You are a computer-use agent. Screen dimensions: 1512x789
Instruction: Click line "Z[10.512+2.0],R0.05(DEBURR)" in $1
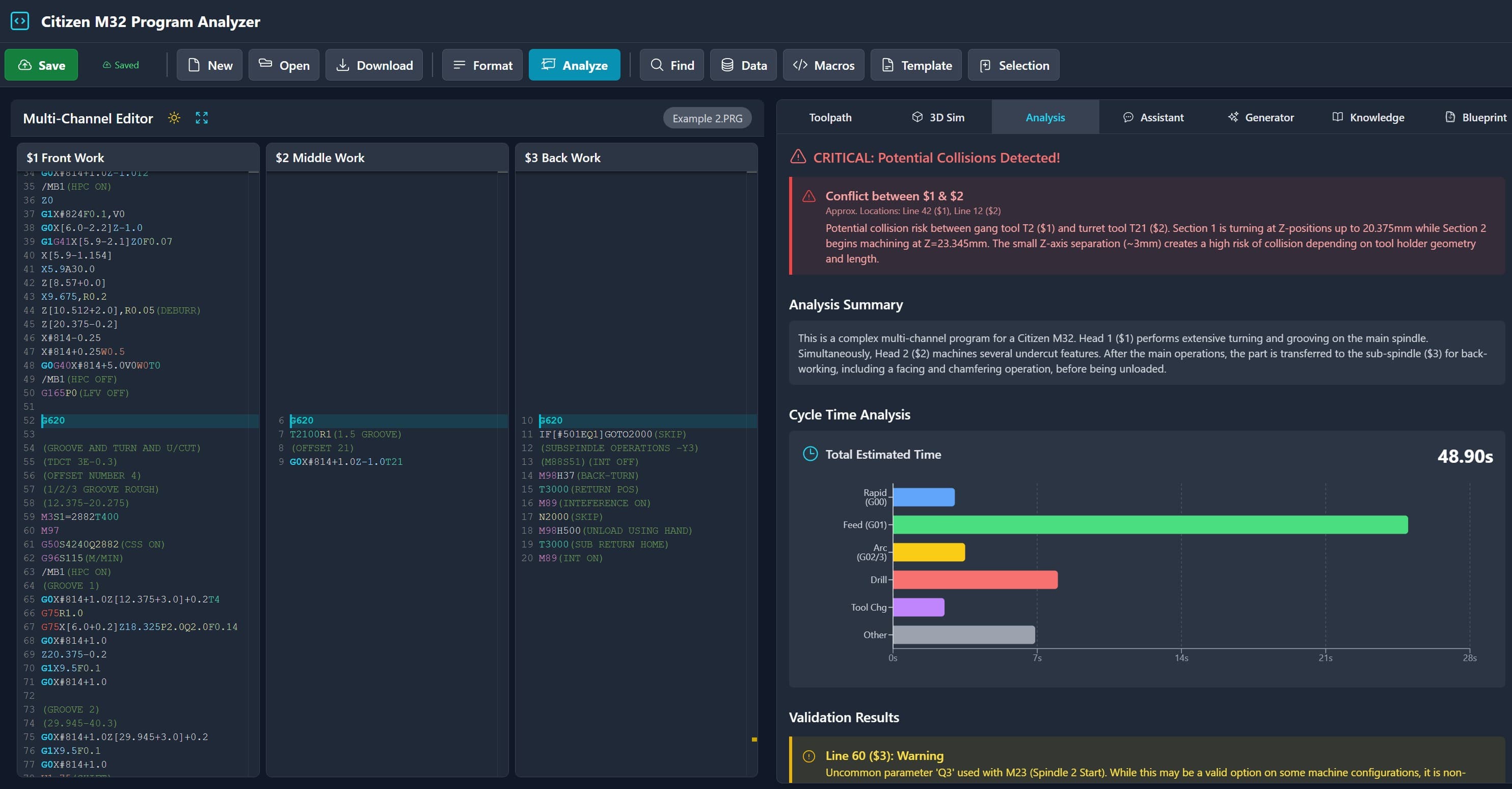coord(121,310)
